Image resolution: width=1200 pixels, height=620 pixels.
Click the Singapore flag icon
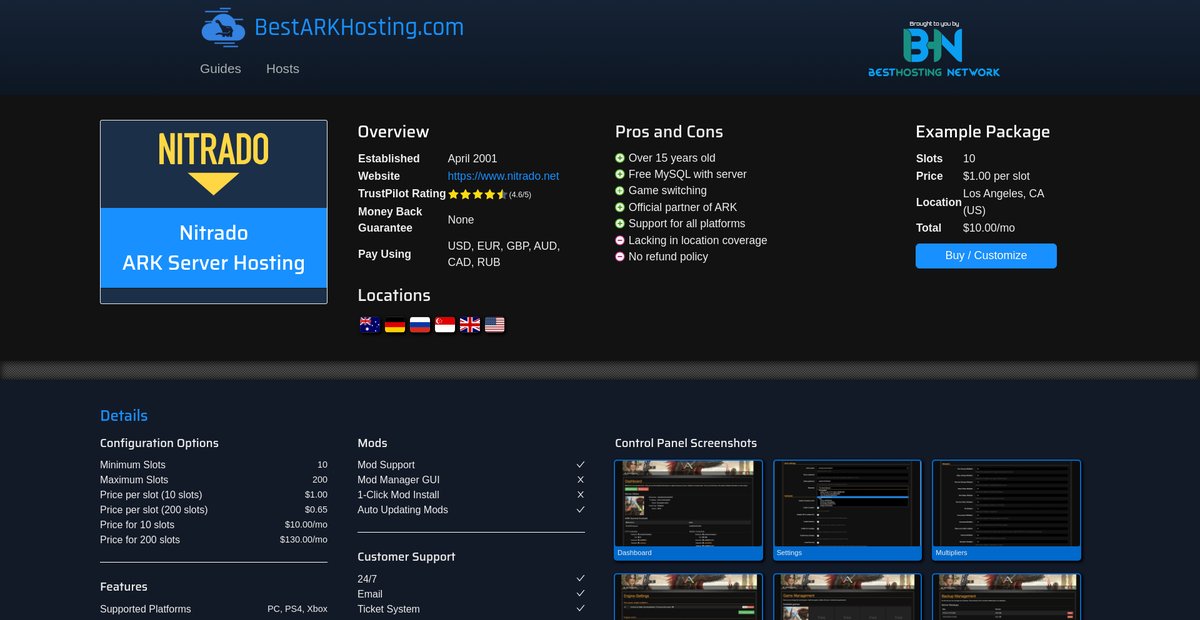[445, 324]
